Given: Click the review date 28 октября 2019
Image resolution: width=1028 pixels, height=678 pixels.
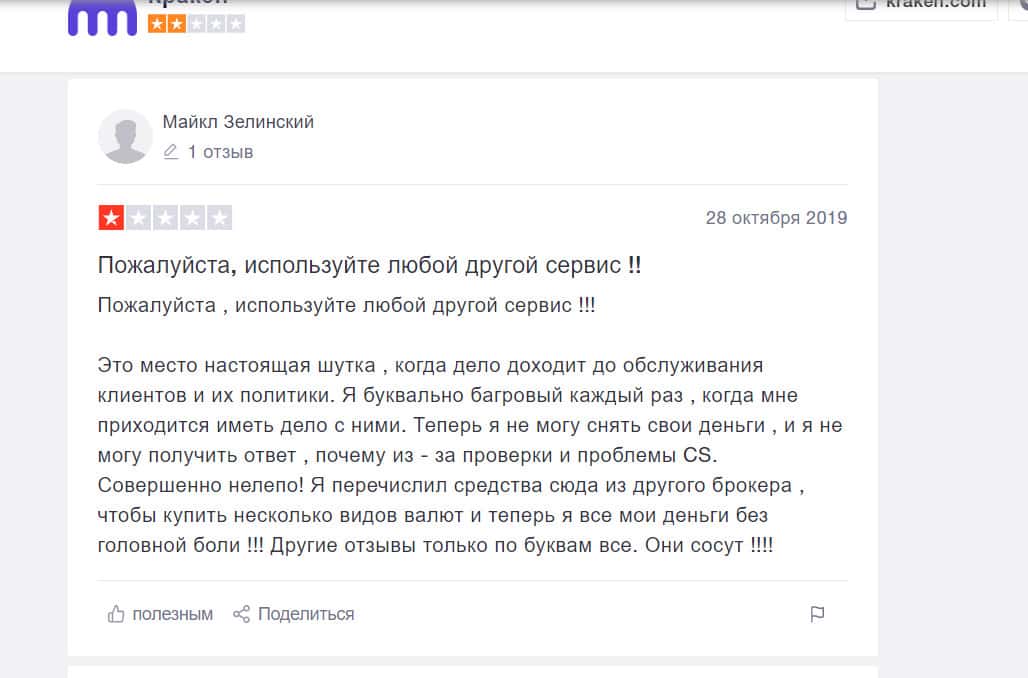Looking at the screenshot, I should 776,218.
